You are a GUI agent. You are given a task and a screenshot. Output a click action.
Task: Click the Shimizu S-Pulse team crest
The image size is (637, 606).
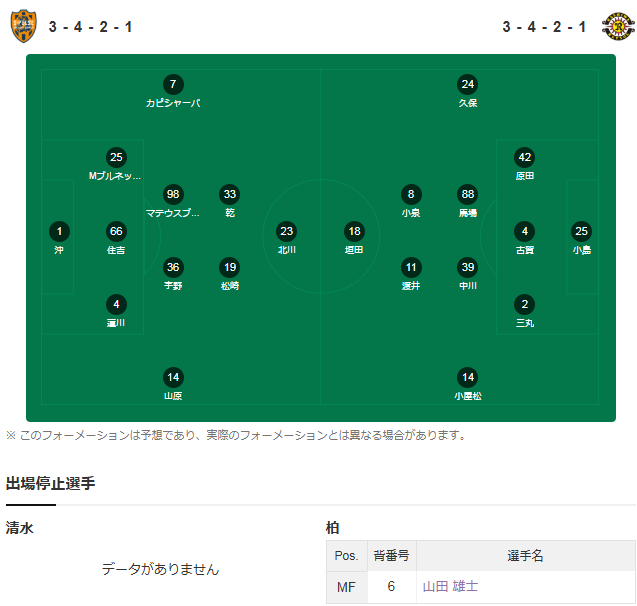click(24, 27)
